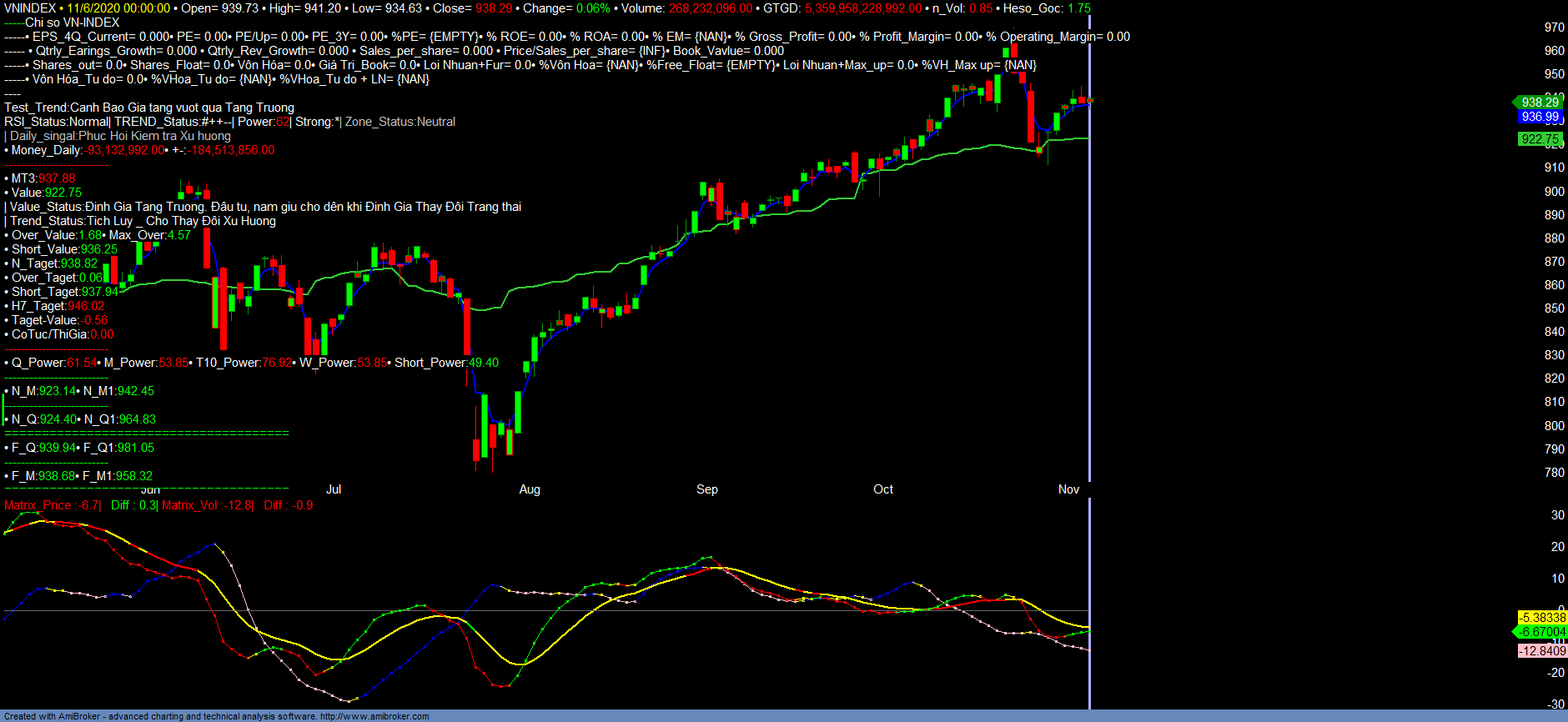Select the Oct label on time axis
Screen dimensions: 1568x722
882,489
